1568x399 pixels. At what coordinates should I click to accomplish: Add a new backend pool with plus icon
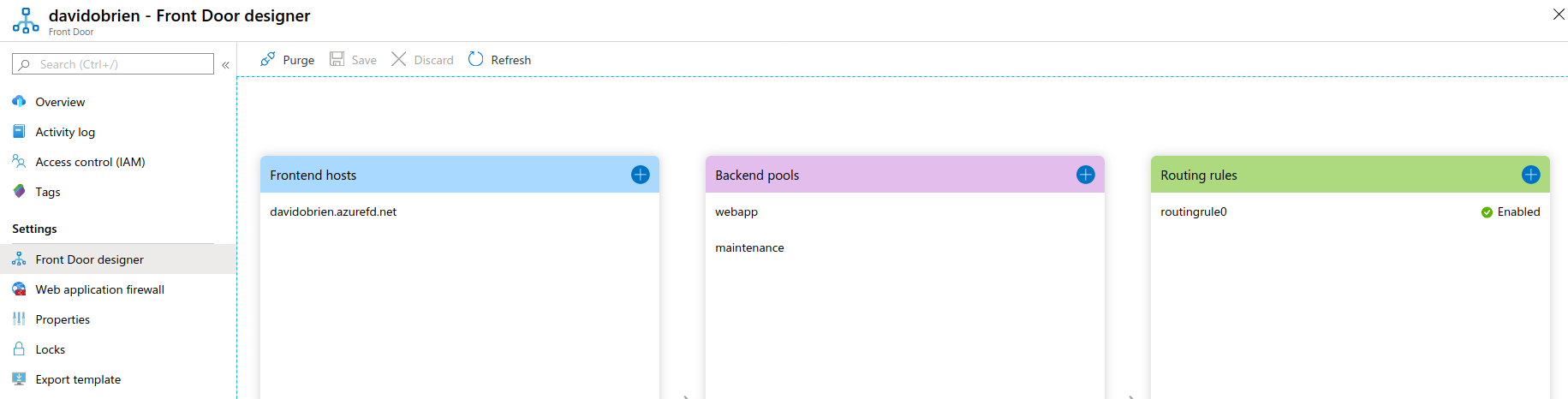[1086, 175]
